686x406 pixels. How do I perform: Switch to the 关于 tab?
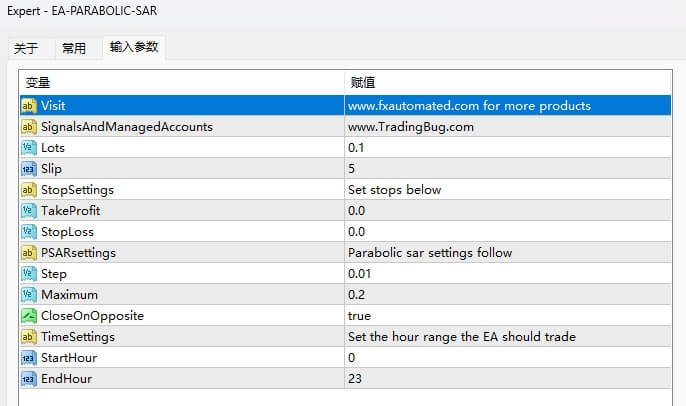pos(26,48)
